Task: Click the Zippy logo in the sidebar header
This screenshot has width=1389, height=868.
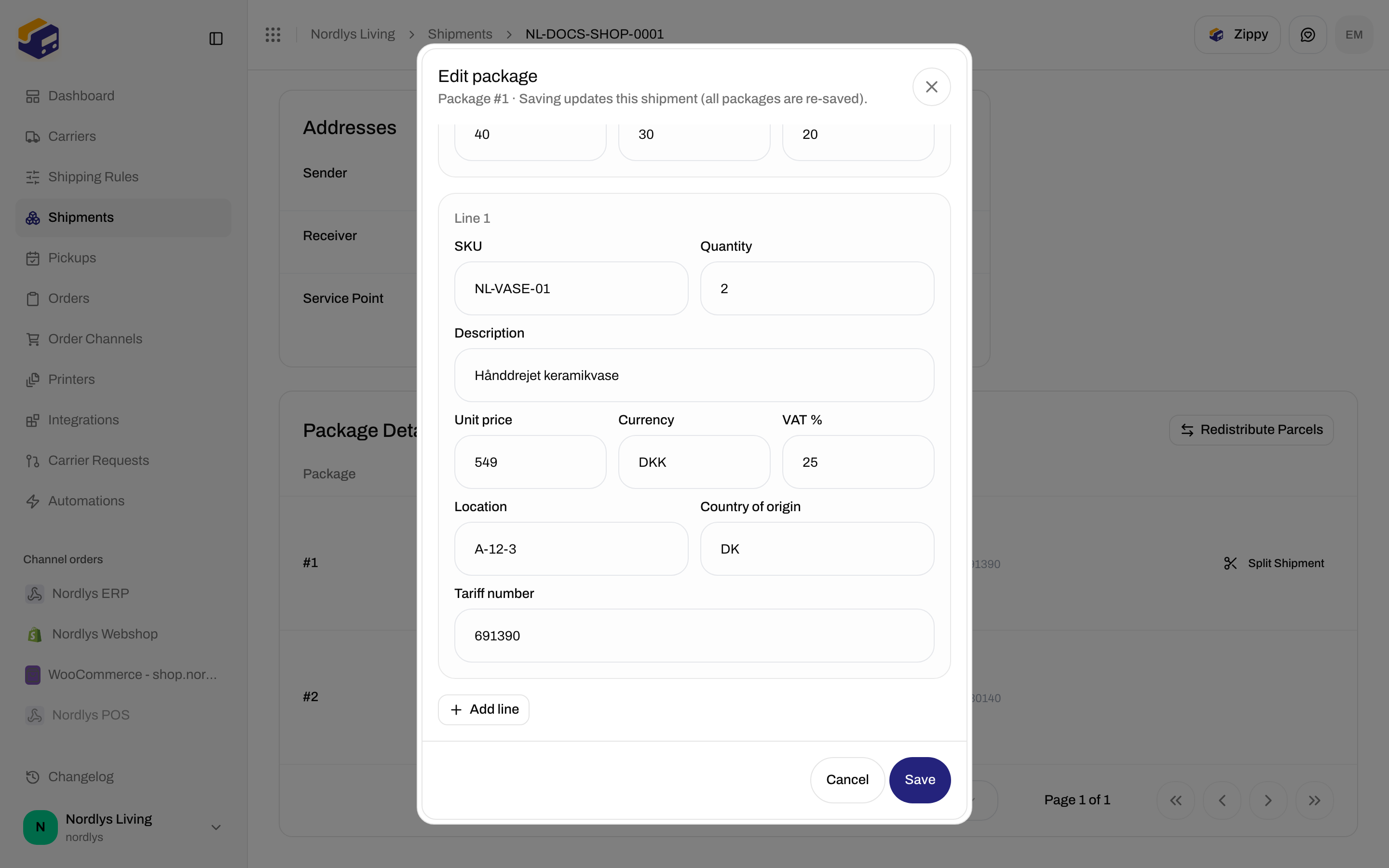Action: (39, 39)
